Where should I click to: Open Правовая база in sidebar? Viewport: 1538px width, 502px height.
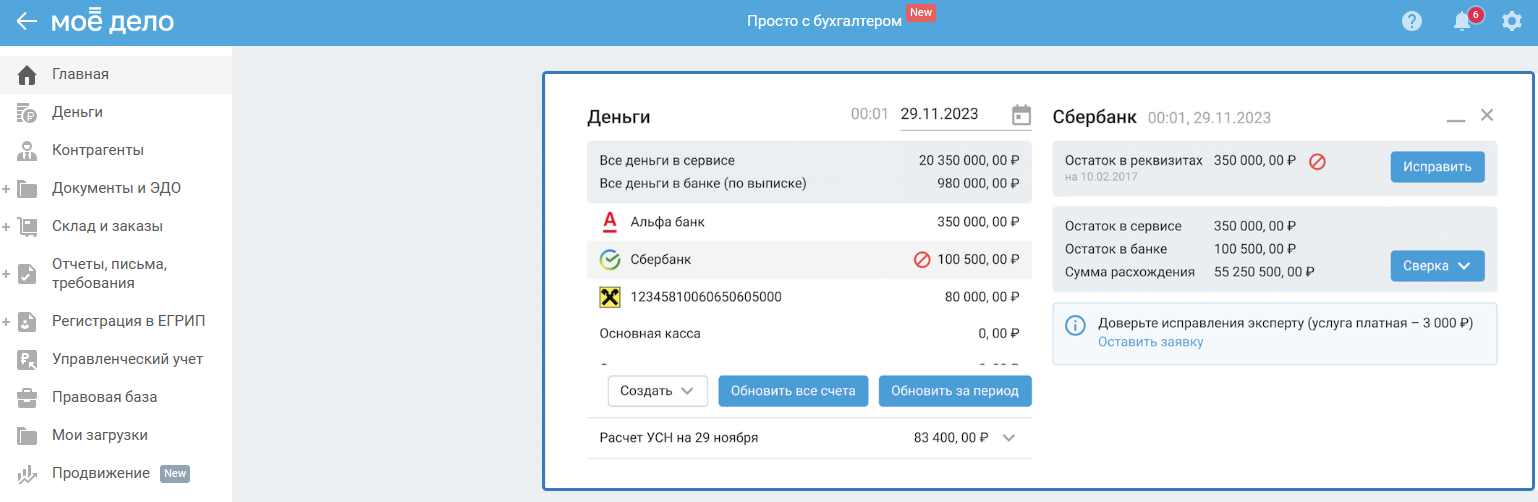pyautogui.click(x=116, y=397)
